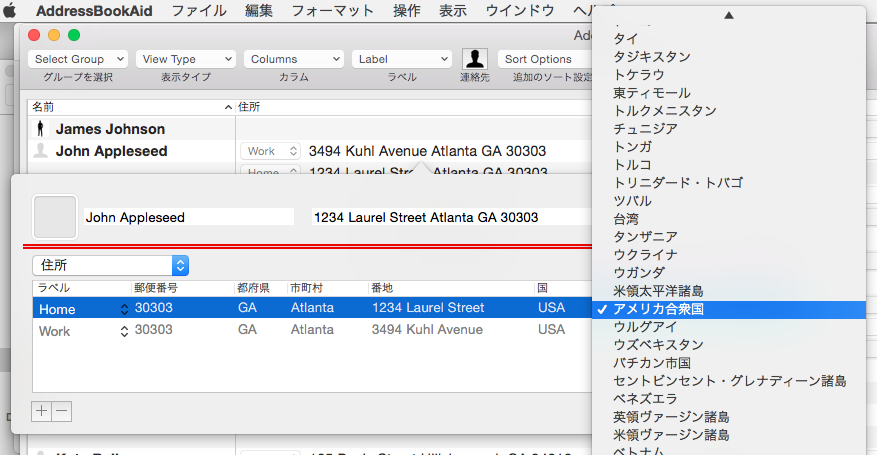Open the ファイル menu
Screen dimensions: 877x455
point(199,11)
